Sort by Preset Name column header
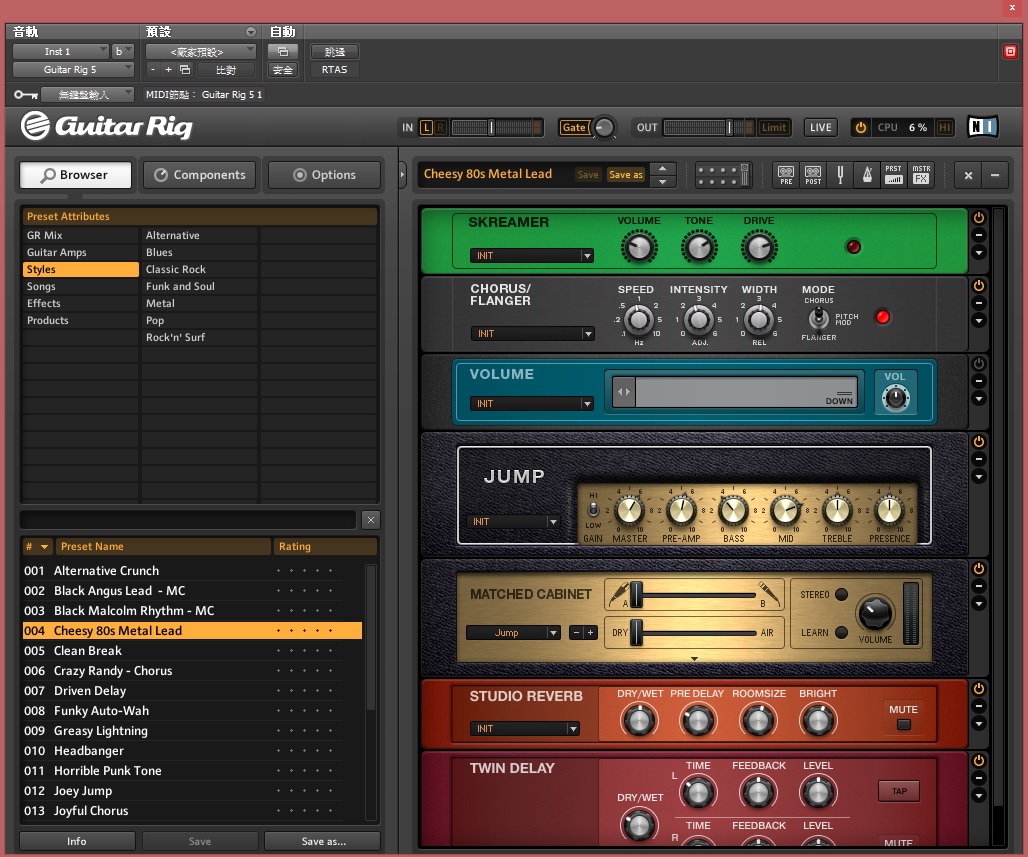1028x857 pixels. click(164, 546)
